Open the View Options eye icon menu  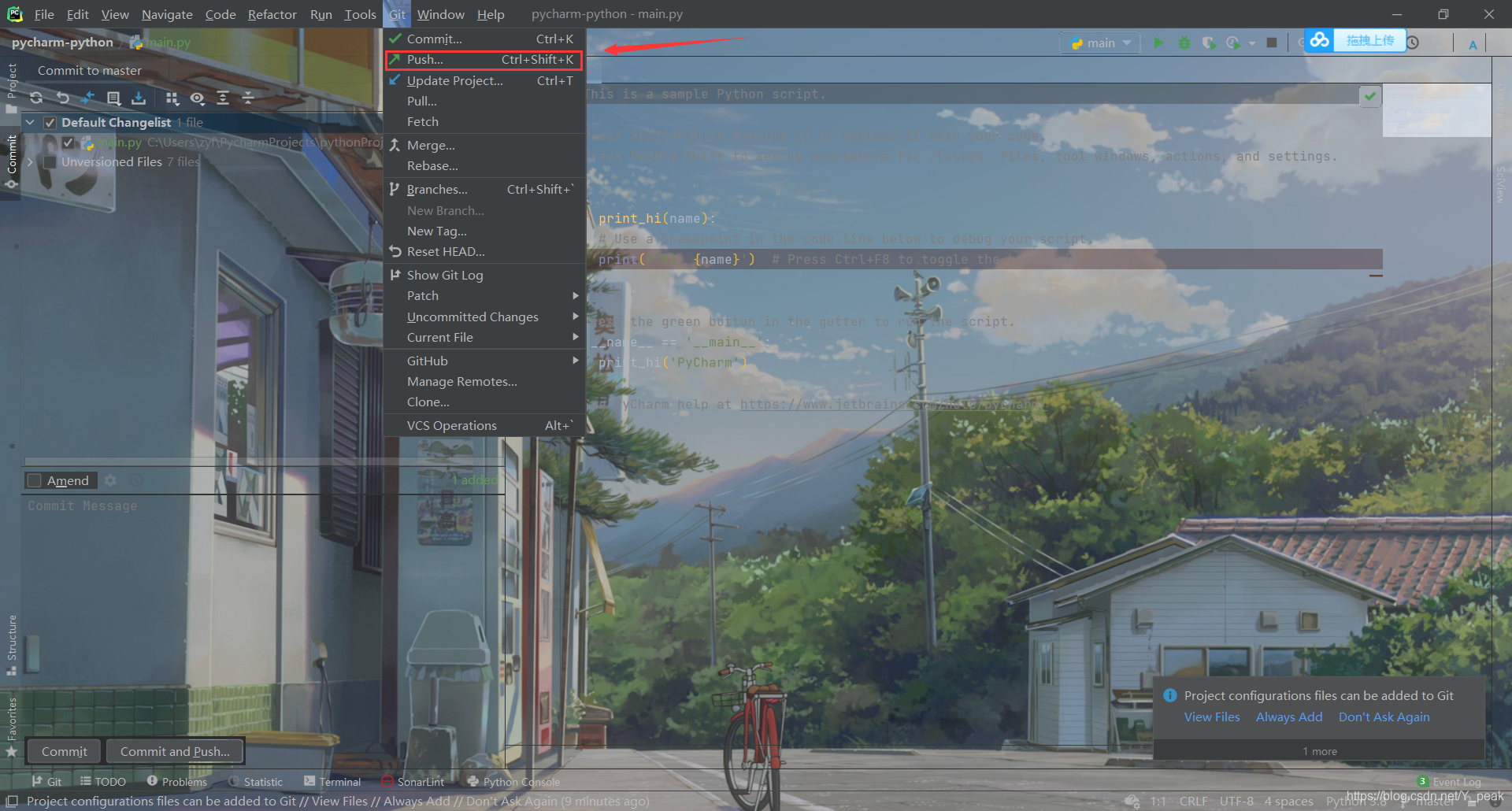[x=198, y=98]
